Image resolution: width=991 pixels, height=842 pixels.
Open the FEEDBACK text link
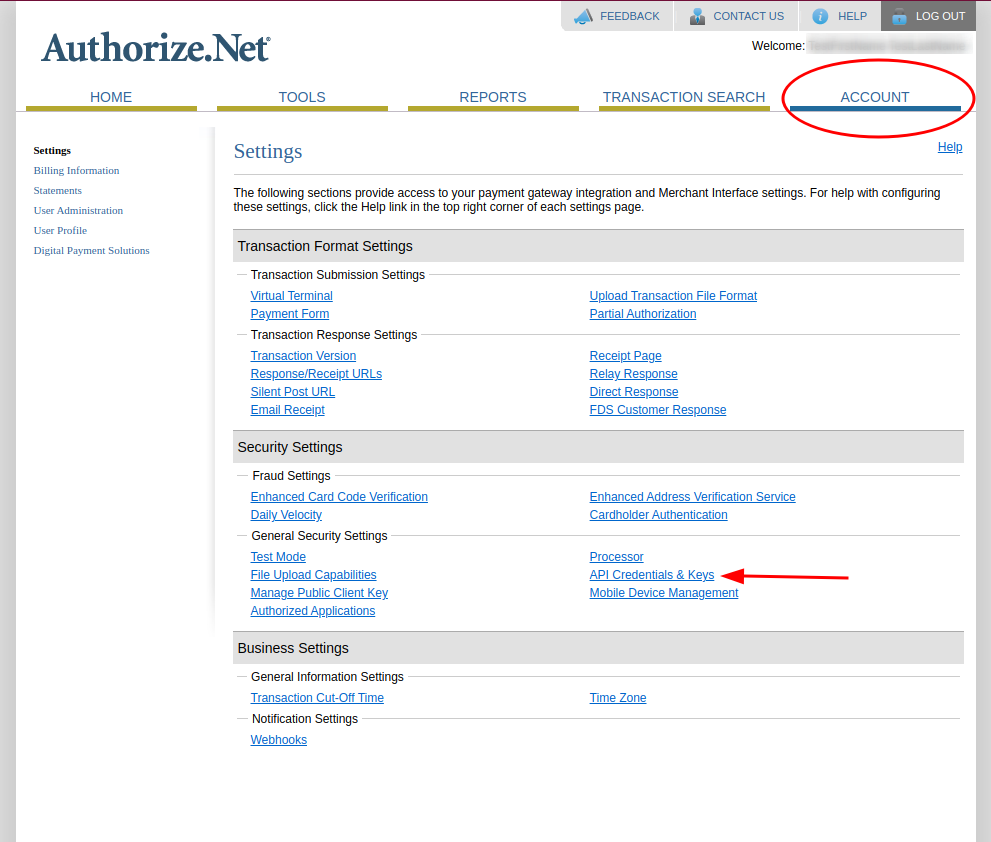[x=629, y=16]
